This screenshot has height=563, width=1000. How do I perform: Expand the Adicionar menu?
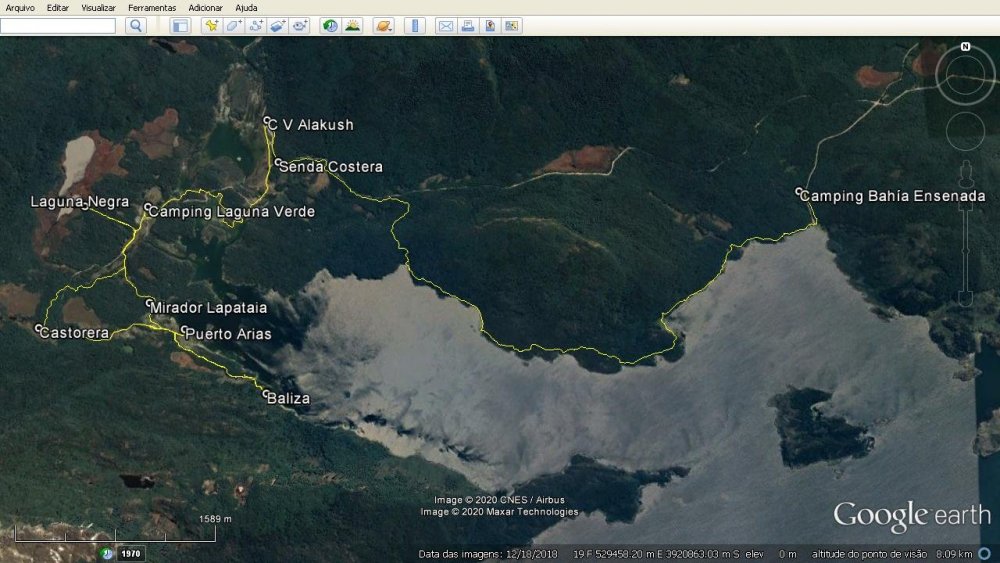[205, 8]
